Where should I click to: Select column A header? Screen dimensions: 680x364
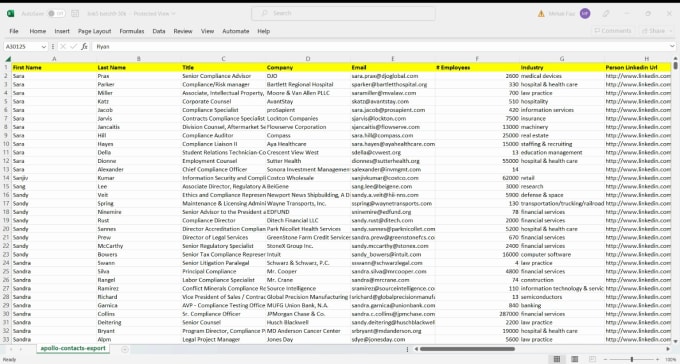pyautogui.click(x=54, y=59)
